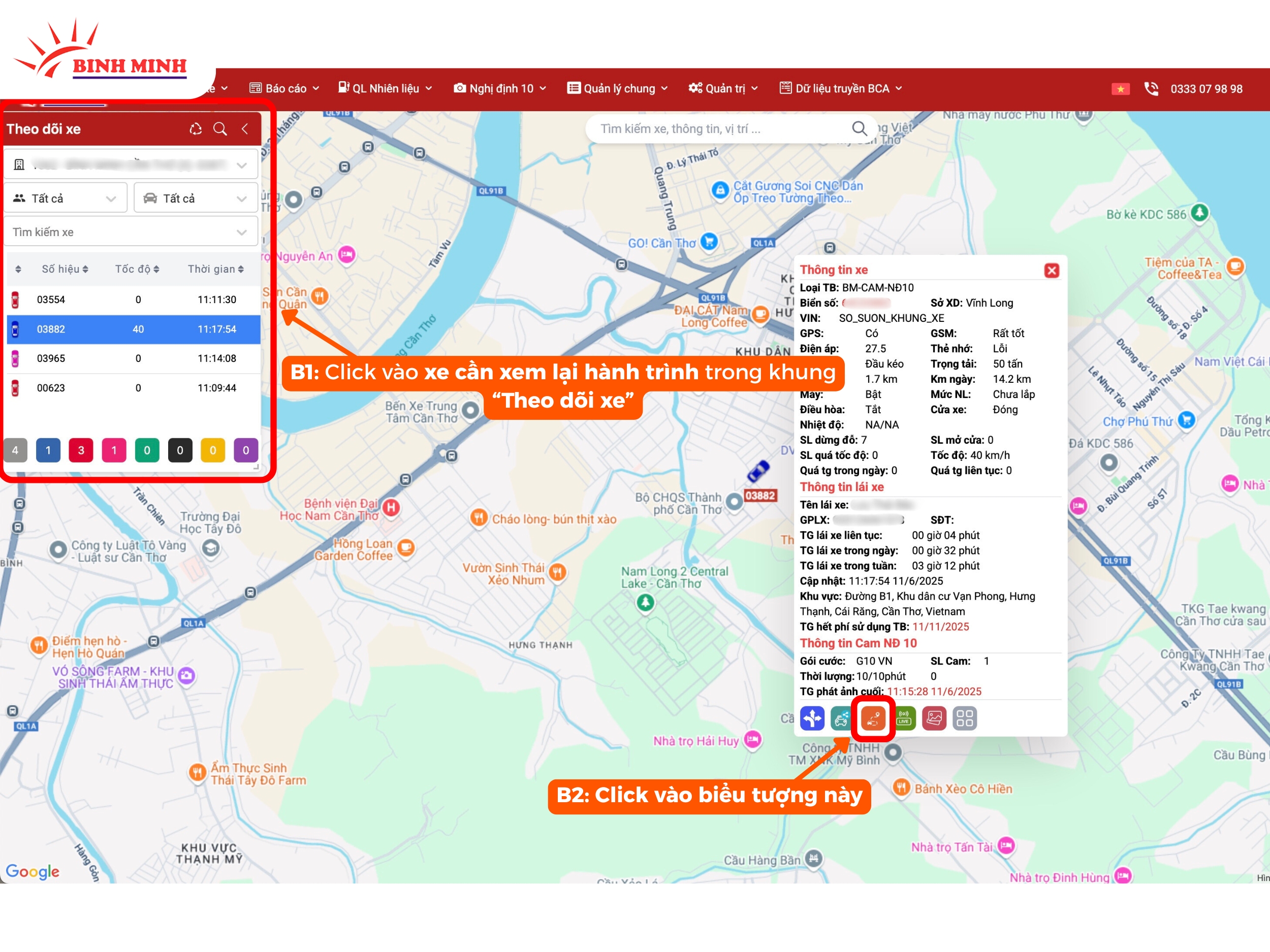Viewport: 1270px width, 952px height.
Task: Open the Quản trị menu
Action: coord(723,88)
